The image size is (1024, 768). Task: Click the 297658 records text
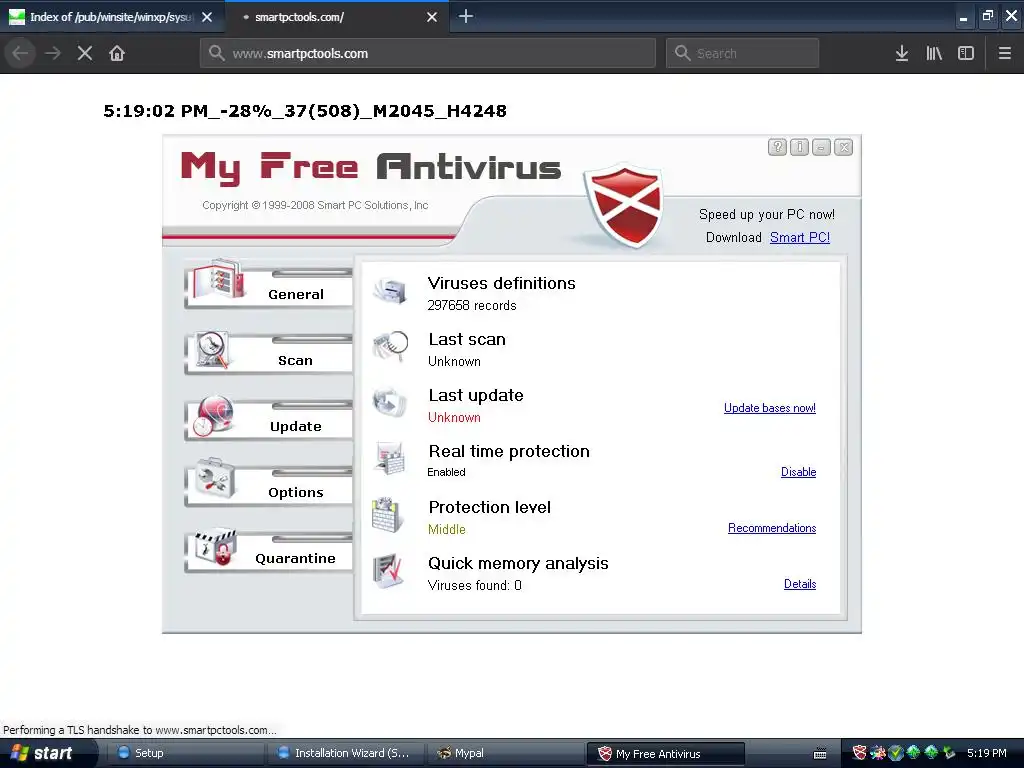click(x=472, y=305)
